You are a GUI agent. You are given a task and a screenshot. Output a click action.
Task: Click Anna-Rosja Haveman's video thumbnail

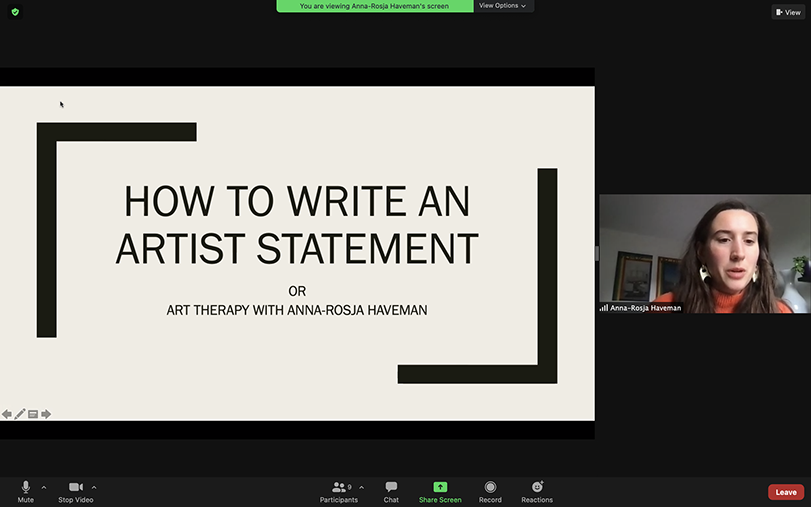point(704,254)
